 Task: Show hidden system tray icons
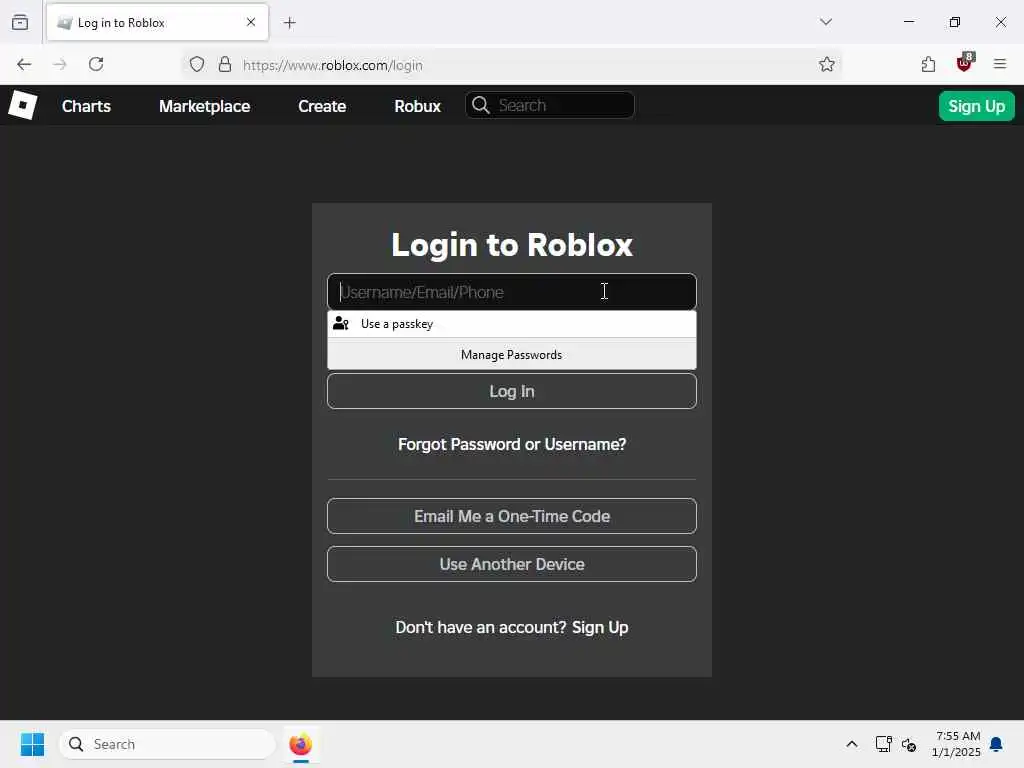tap(852, 744)
